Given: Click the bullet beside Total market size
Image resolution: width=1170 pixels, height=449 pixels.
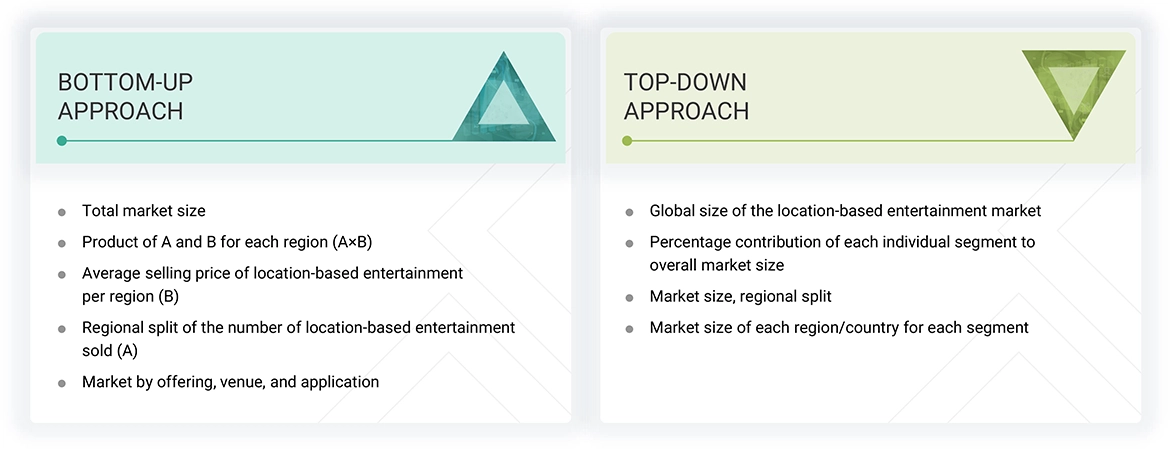Looking at the screenshot, I should 62,212.
